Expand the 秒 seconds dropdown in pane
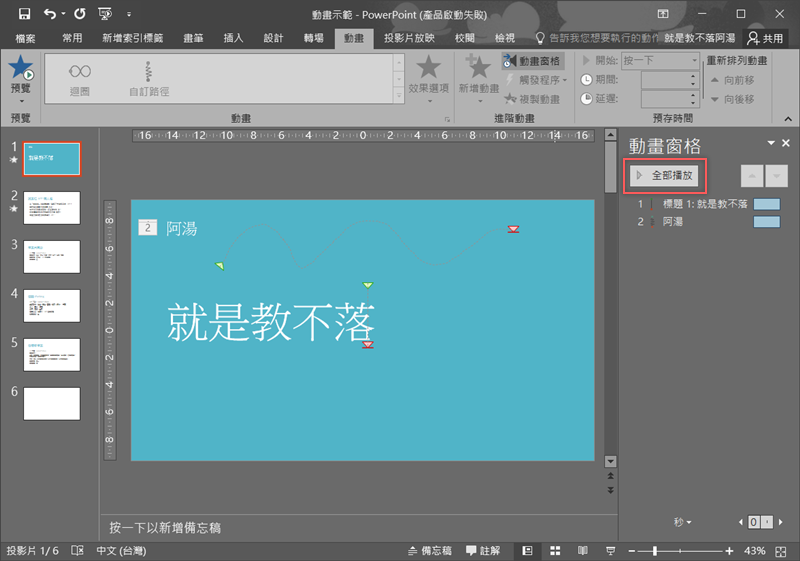The width and height of the screenshot is (800, 561). click(x=683, y=522)
